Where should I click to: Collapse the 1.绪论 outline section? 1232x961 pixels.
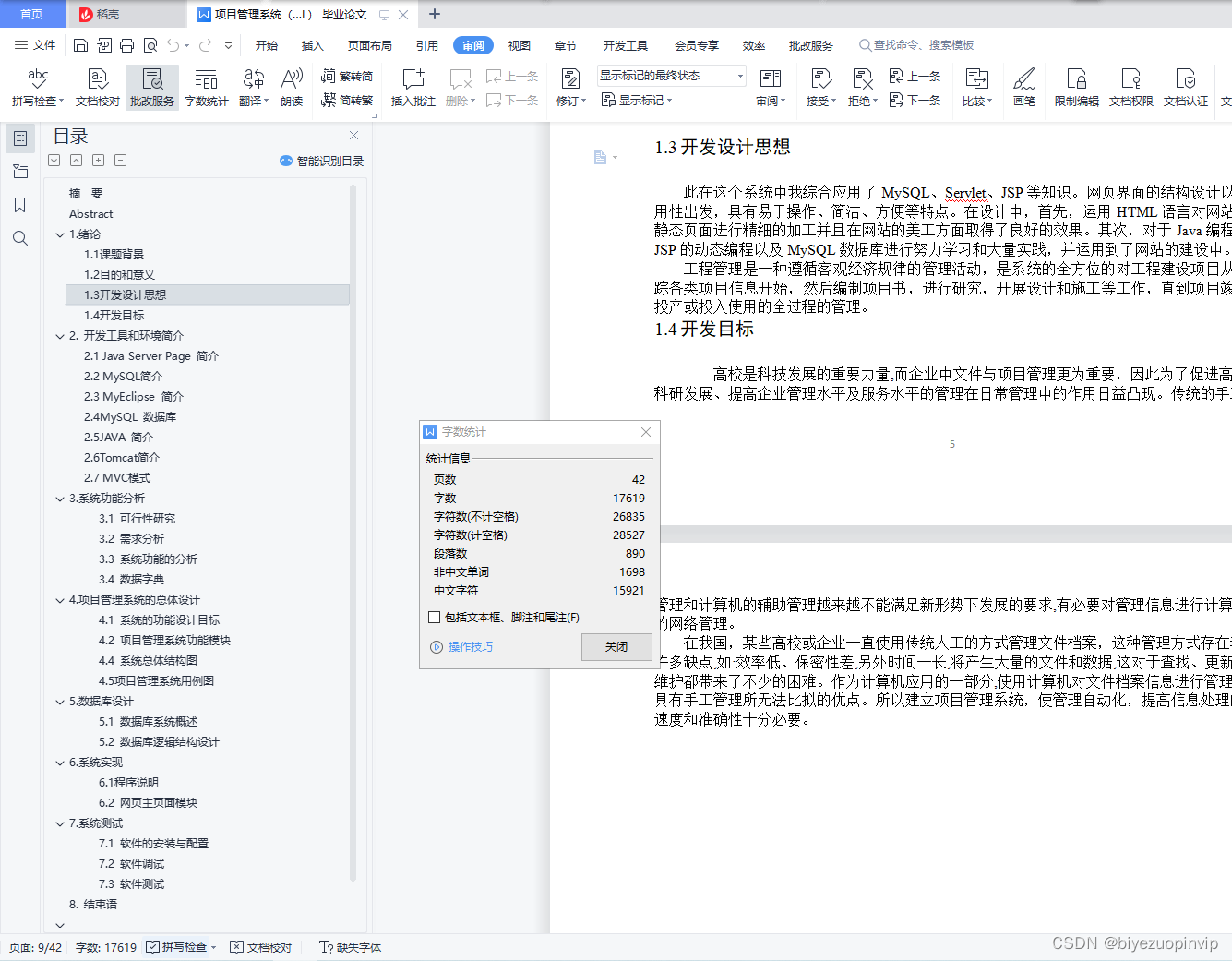(x=59, y=234)
